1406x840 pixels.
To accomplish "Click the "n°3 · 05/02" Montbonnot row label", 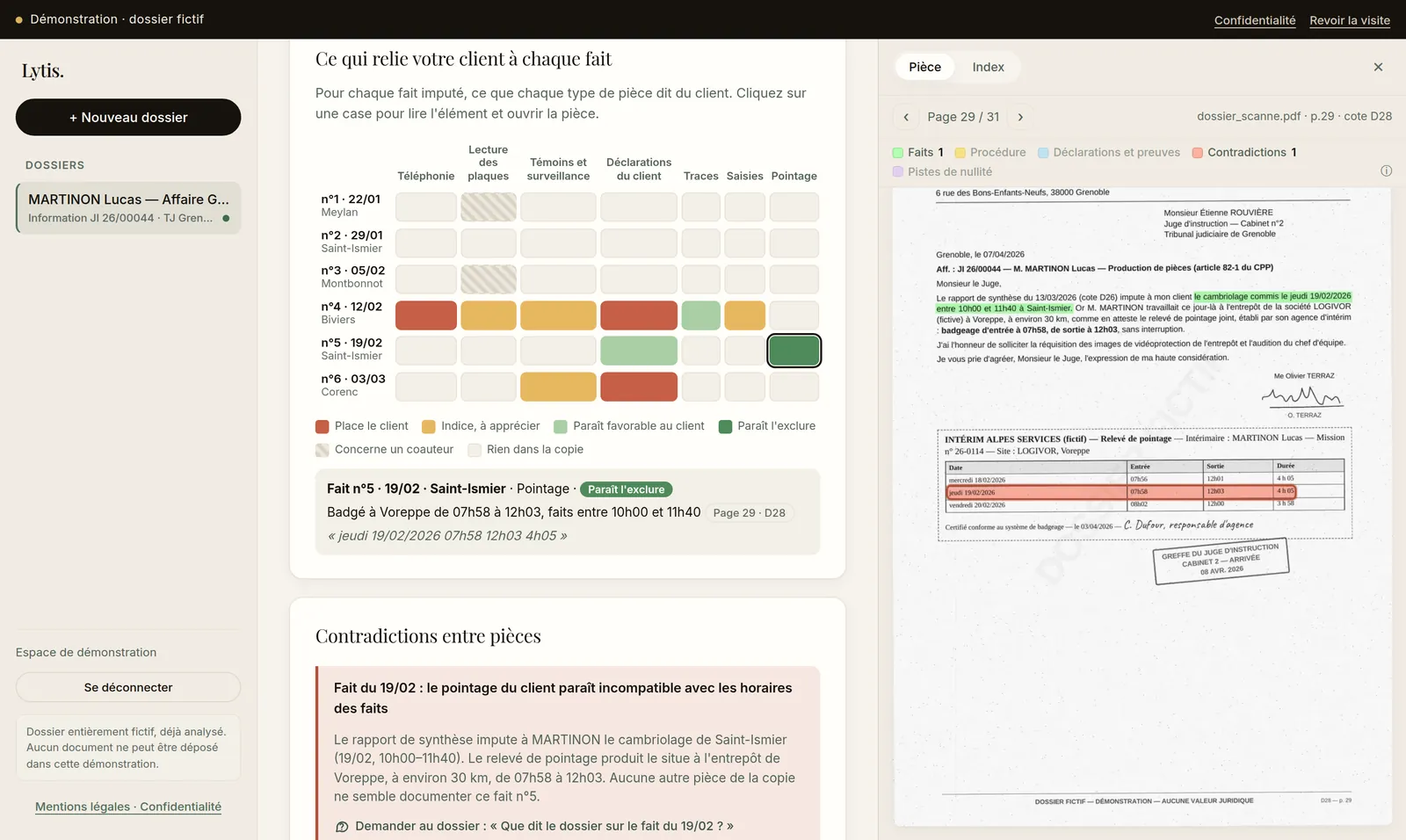I will pos(353,277).
